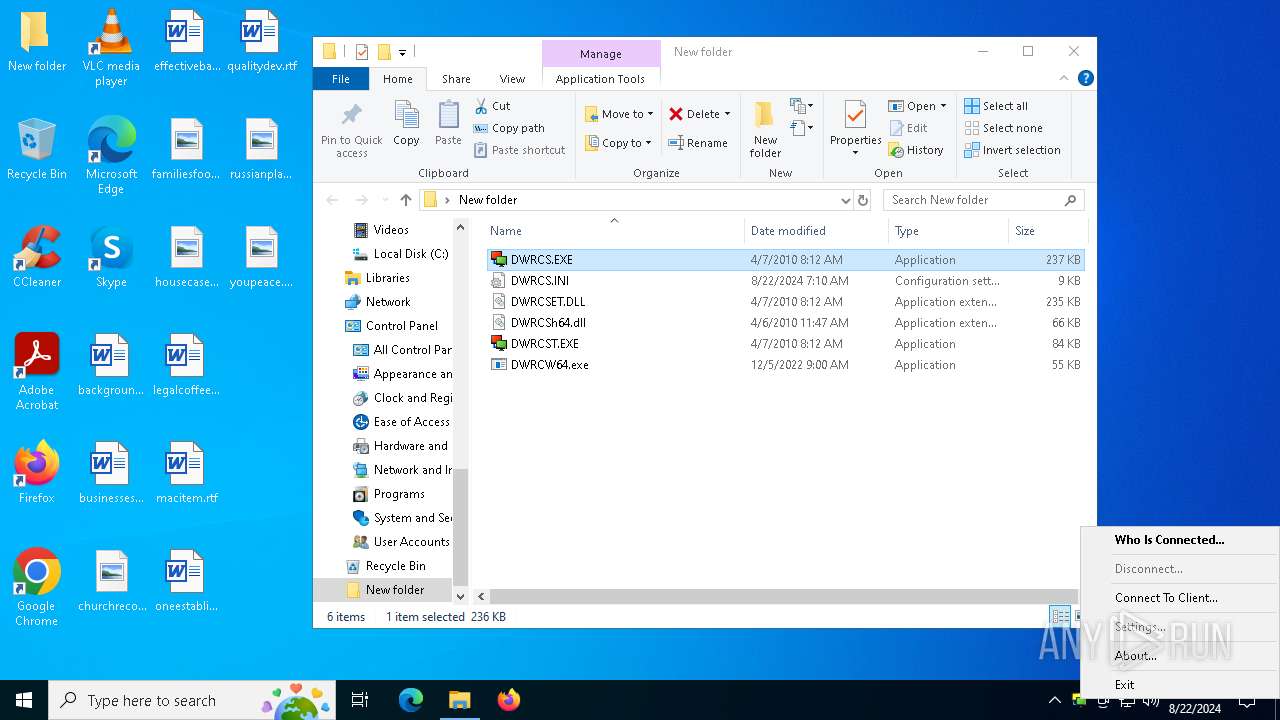The image size is (1280, 720).
Task: Click the History button
Action: click(x=916, y=150)
